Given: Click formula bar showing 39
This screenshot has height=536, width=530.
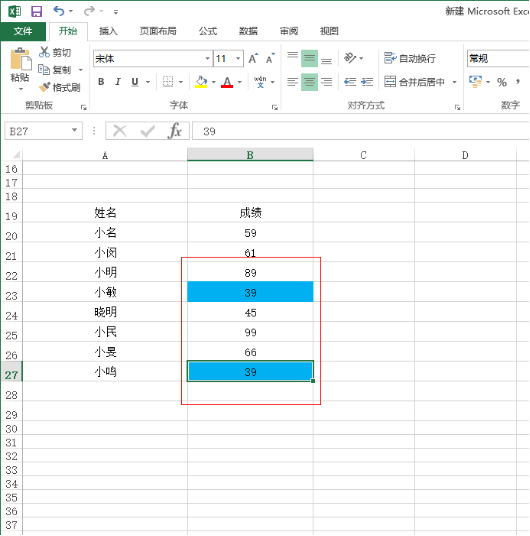Looking at the screenshot, I should coord(360,131).
